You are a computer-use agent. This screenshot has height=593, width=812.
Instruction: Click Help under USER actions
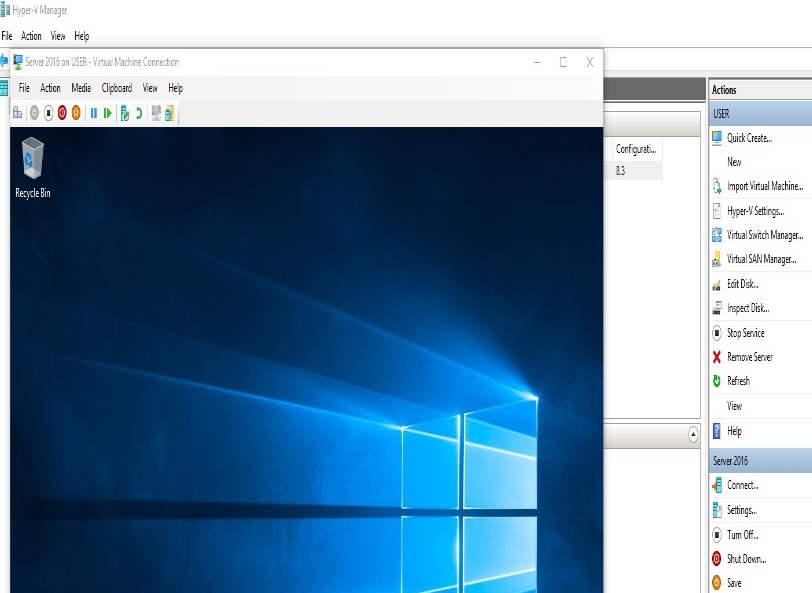(734, 431)
